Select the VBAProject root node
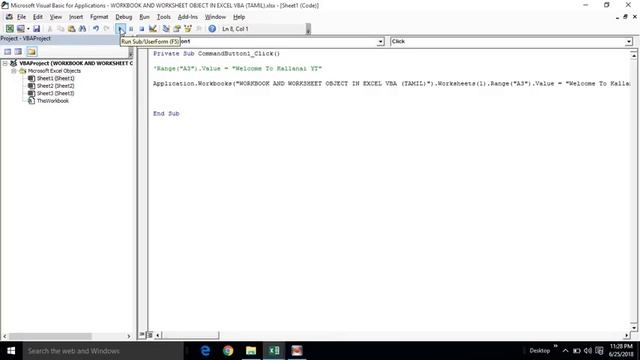The width and height of the screenshot is (640, 360). coord(76,63)
